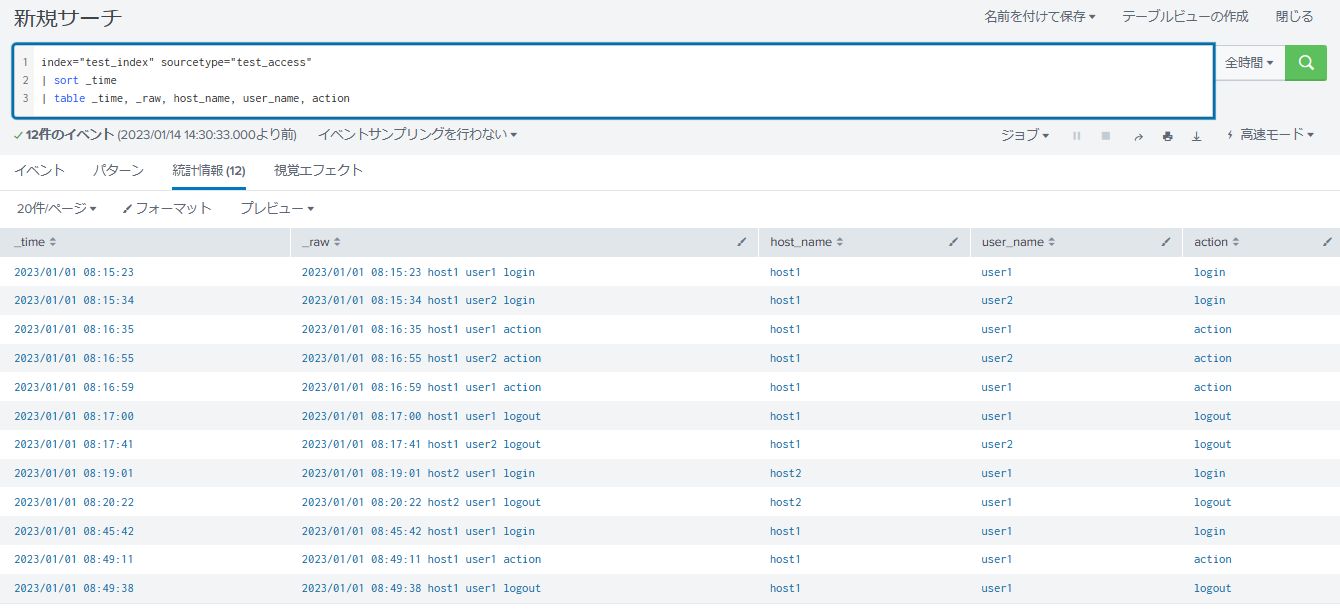Image resolution: width=1340 pixels, height=609 pixels.
Task: Pause the running search job
Action: pos(1076,135)
